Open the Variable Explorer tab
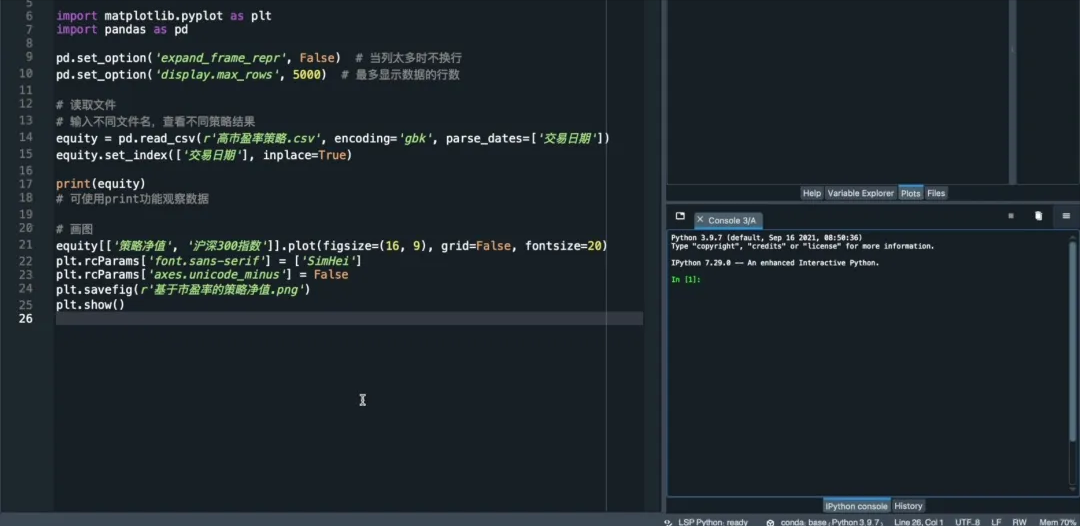The image size is (1080, 526). click(860, 193)
